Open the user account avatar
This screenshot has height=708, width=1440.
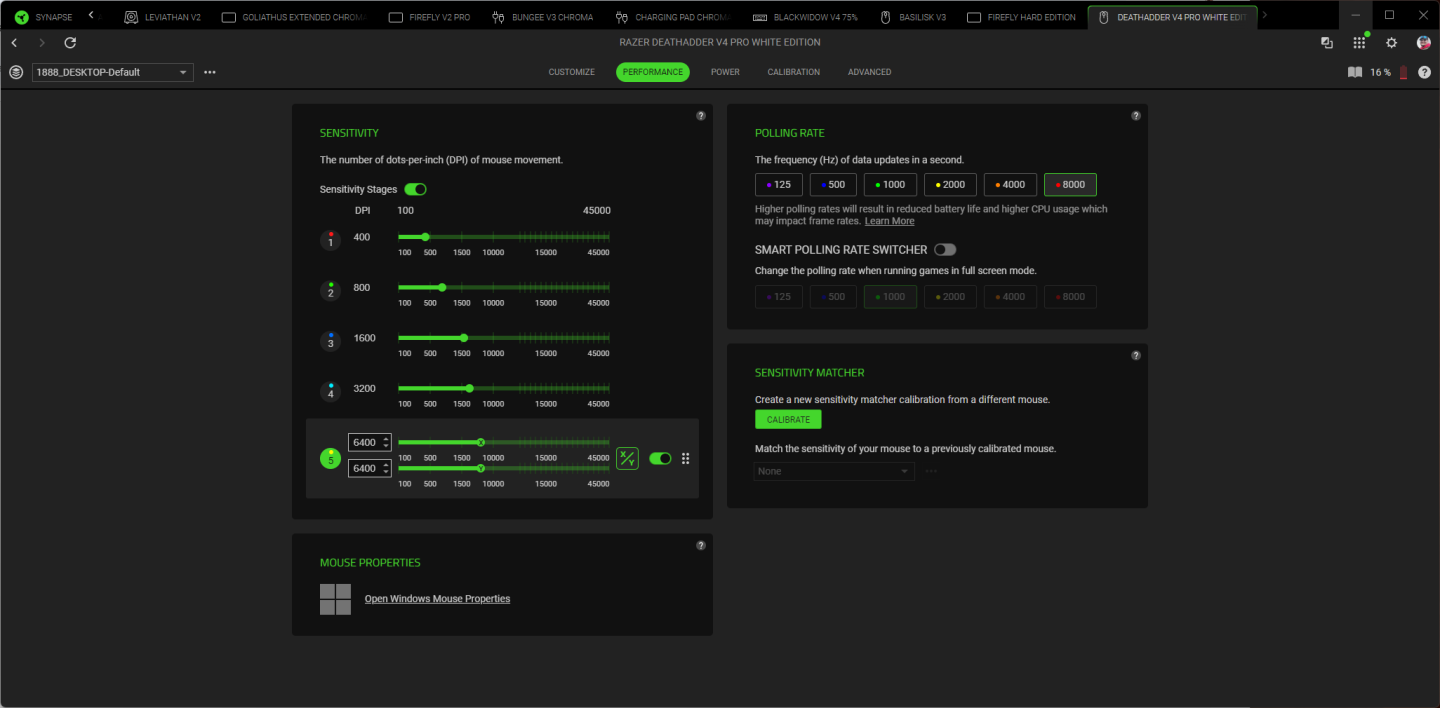click(1423, 43)
